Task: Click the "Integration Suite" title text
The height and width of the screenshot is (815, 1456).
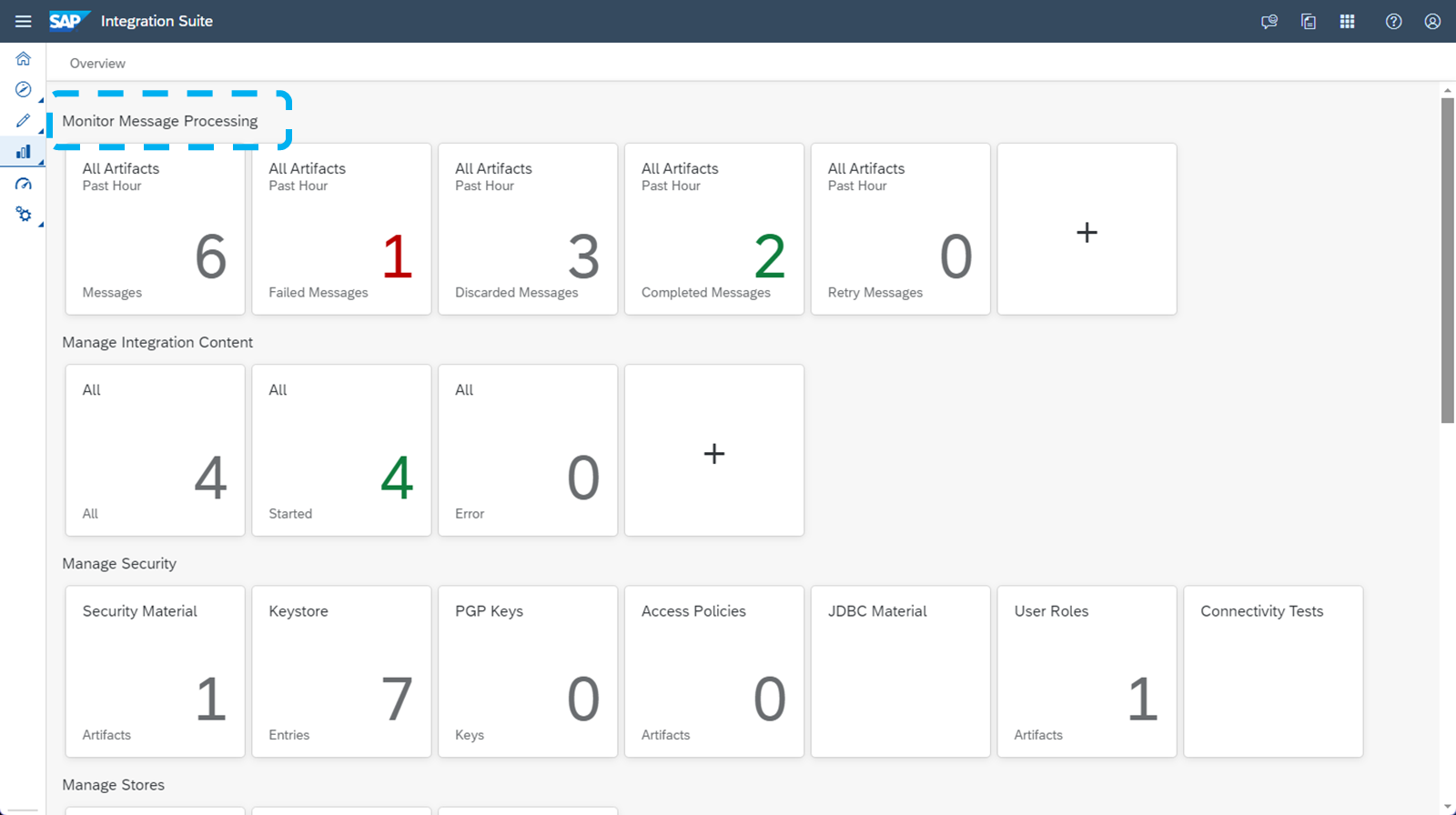Action: (157, 21)
